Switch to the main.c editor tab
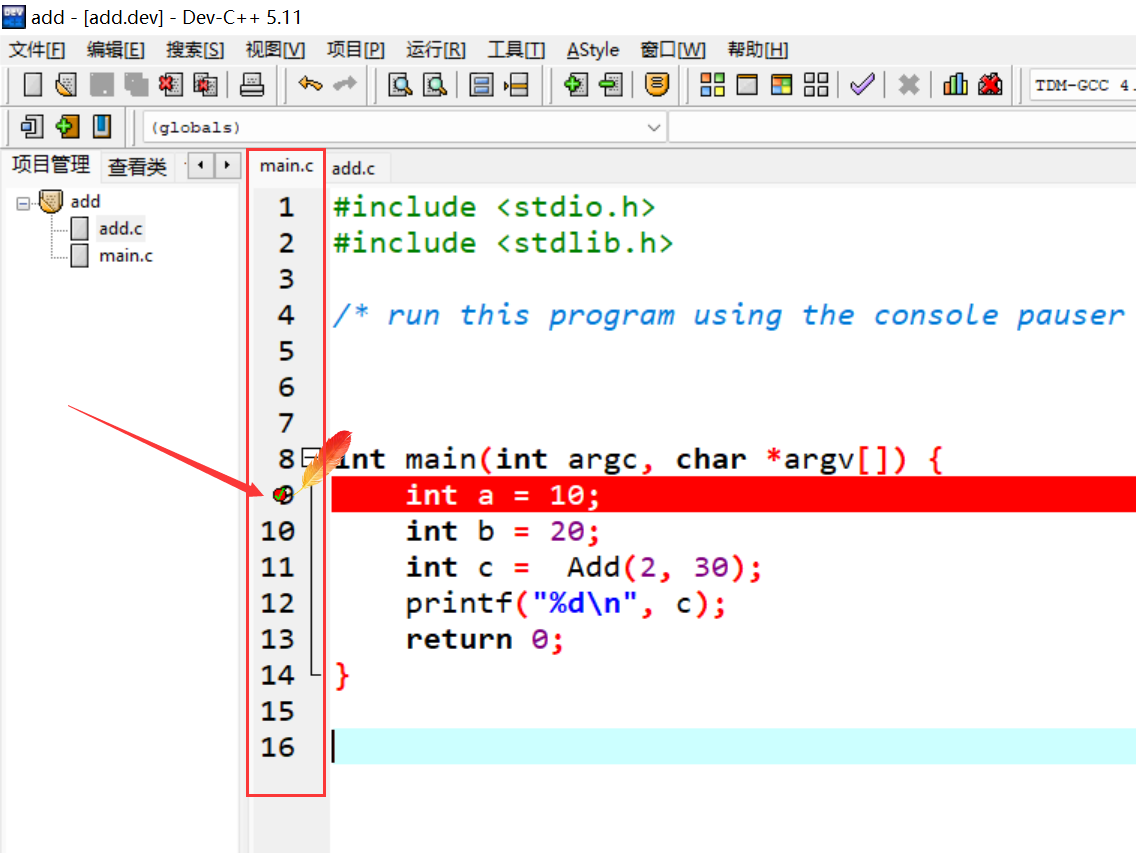This screenshot has height=853, width=1136. point(287,166)
